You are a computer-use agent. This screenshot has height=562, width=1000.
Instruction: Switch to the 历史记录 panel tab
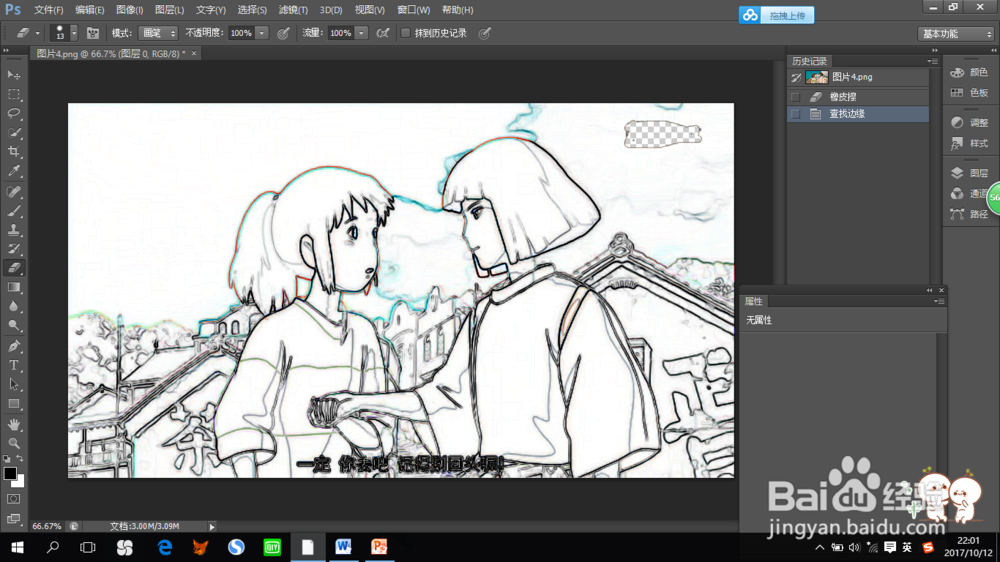[809, 61]
